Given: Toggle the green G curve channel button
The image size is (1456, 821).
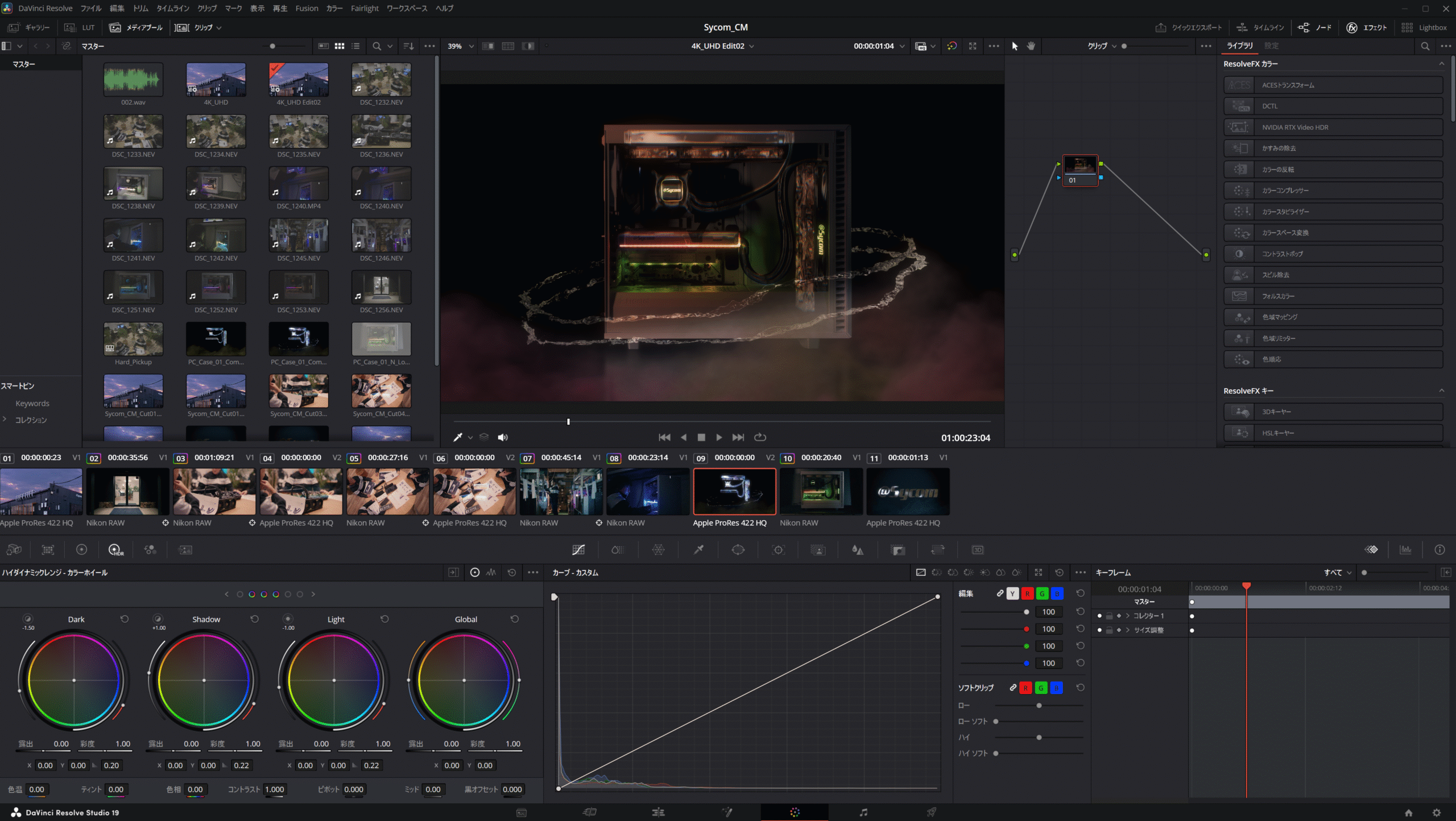Looking at the screenshot, I should (x=1042, y=593).
